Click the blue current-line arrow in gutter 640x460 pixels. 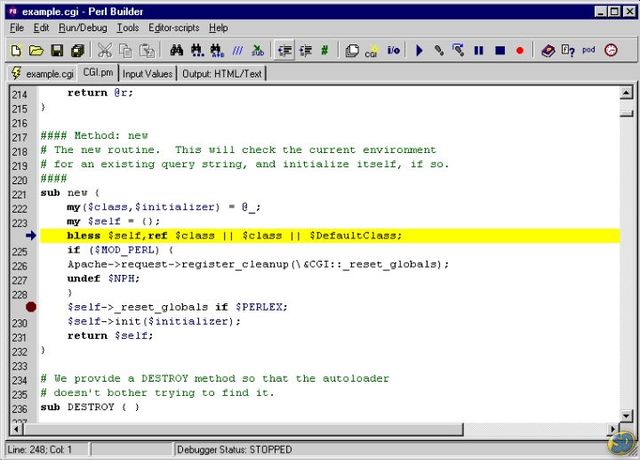31,236
